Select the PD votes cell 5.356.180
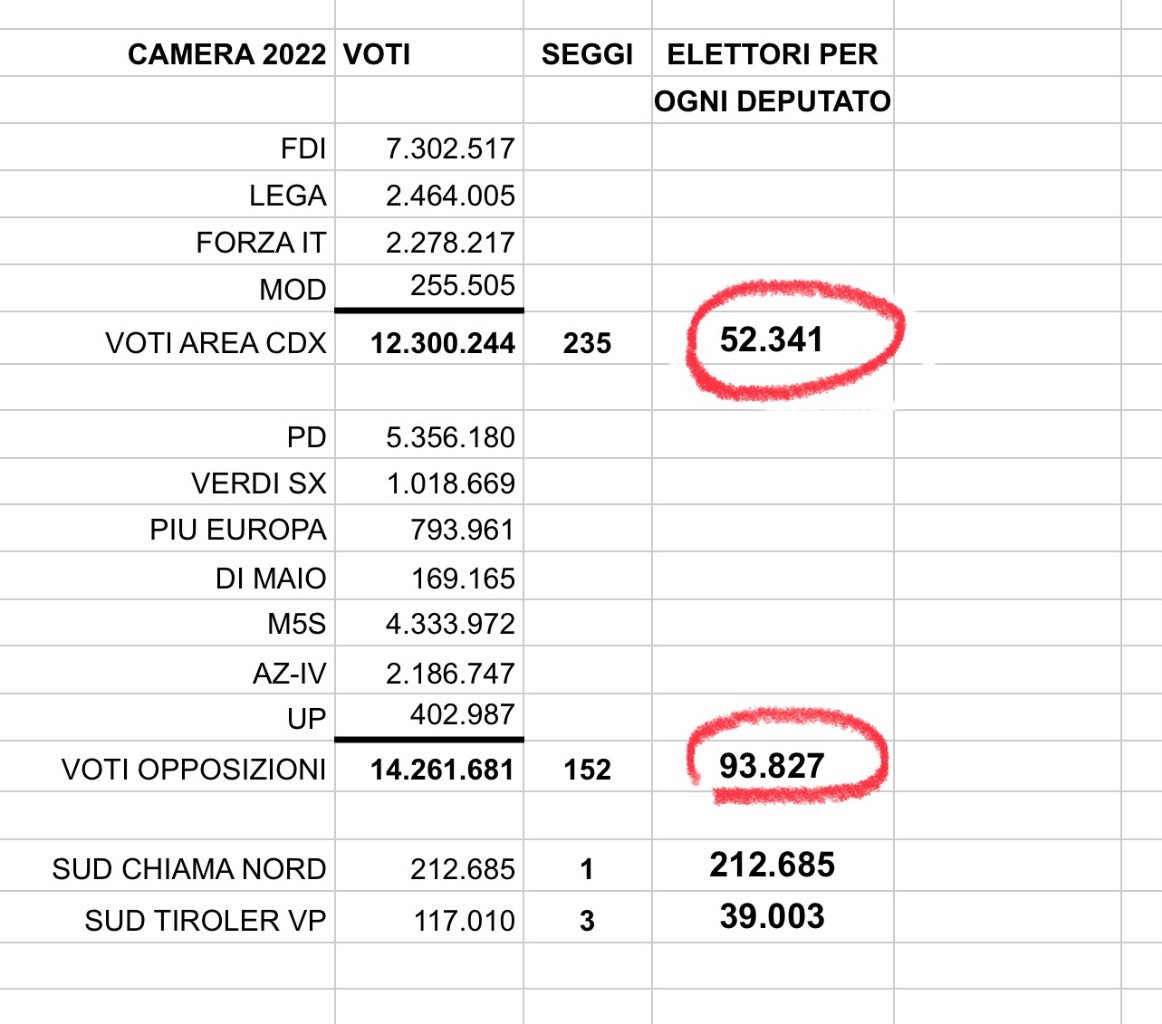1162x1024 pixels. coord(429,435)
